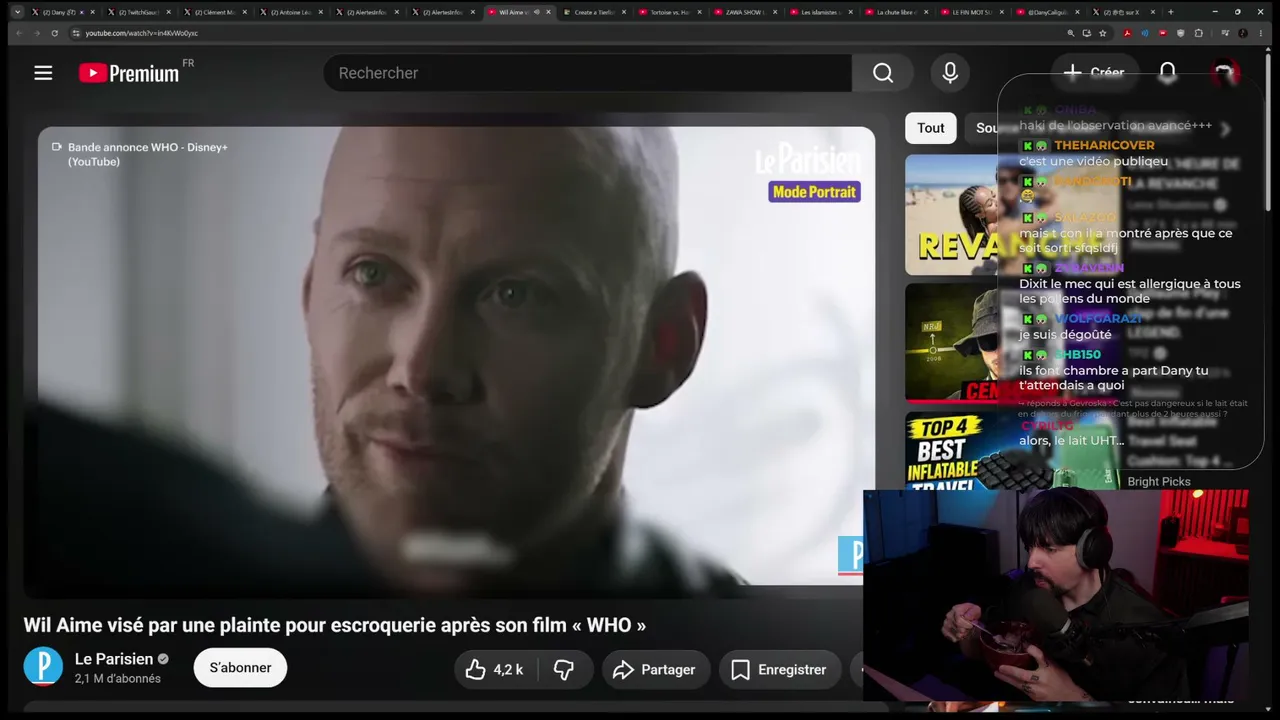Open the browser zoom magnifier icon
The image size is (1280, 720).
click(1071, 33)
